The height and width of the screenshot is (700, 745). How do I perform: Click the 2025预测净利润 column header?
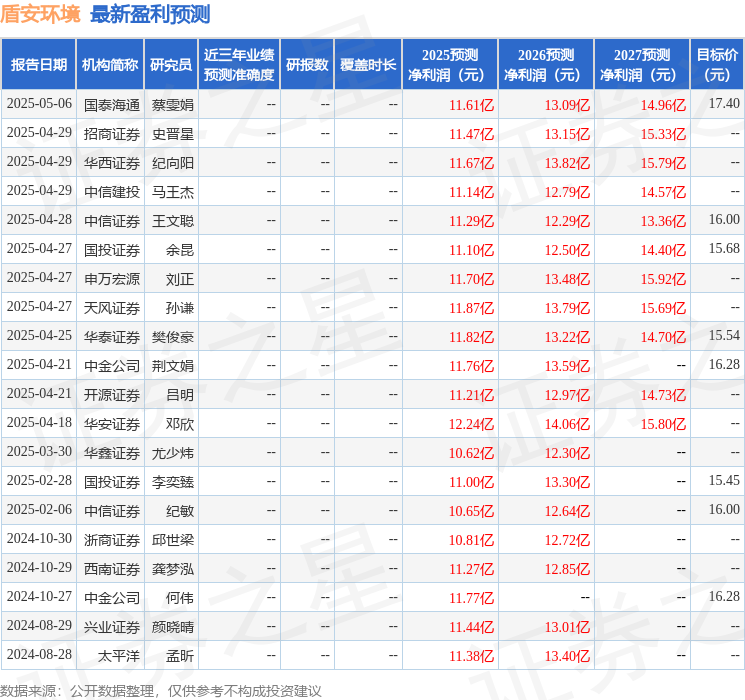pyautogui.click(x=450, y=65)
